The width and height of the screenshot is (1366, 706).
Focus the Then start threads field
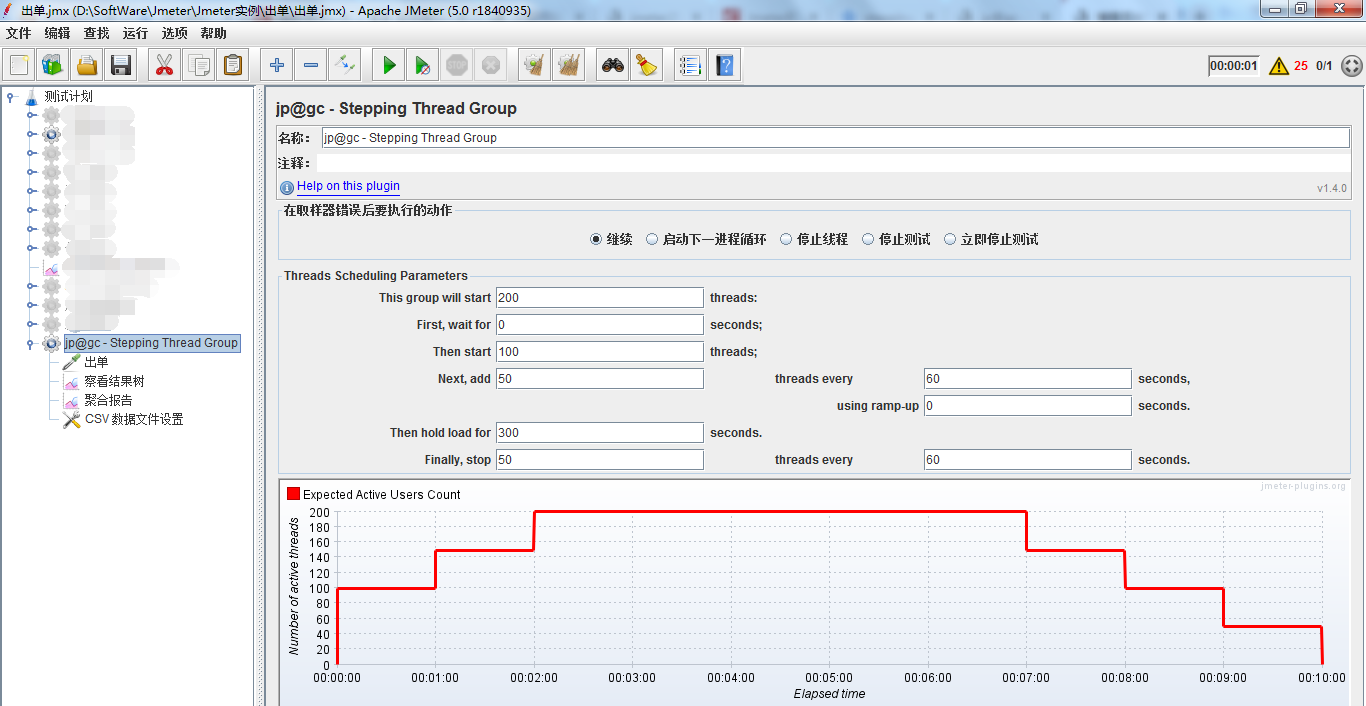click(x=600, y=352)
